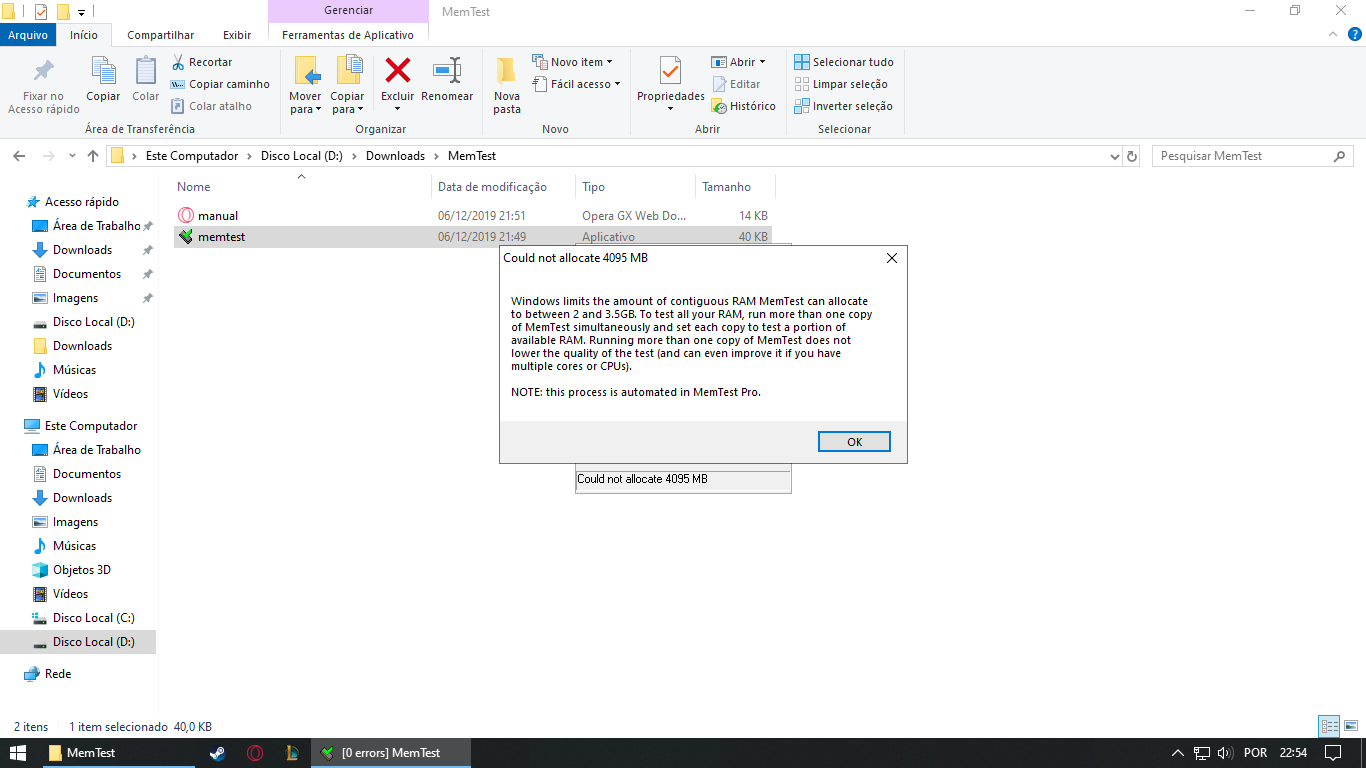
Task: Click the Propriedades icon
Action: coord(670,71)
